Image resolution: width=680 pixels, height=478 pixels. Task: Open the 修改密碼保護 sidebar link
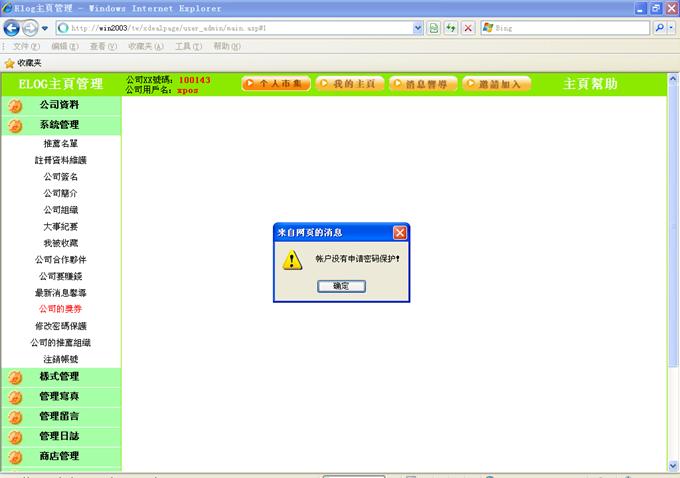pos(60,326)
